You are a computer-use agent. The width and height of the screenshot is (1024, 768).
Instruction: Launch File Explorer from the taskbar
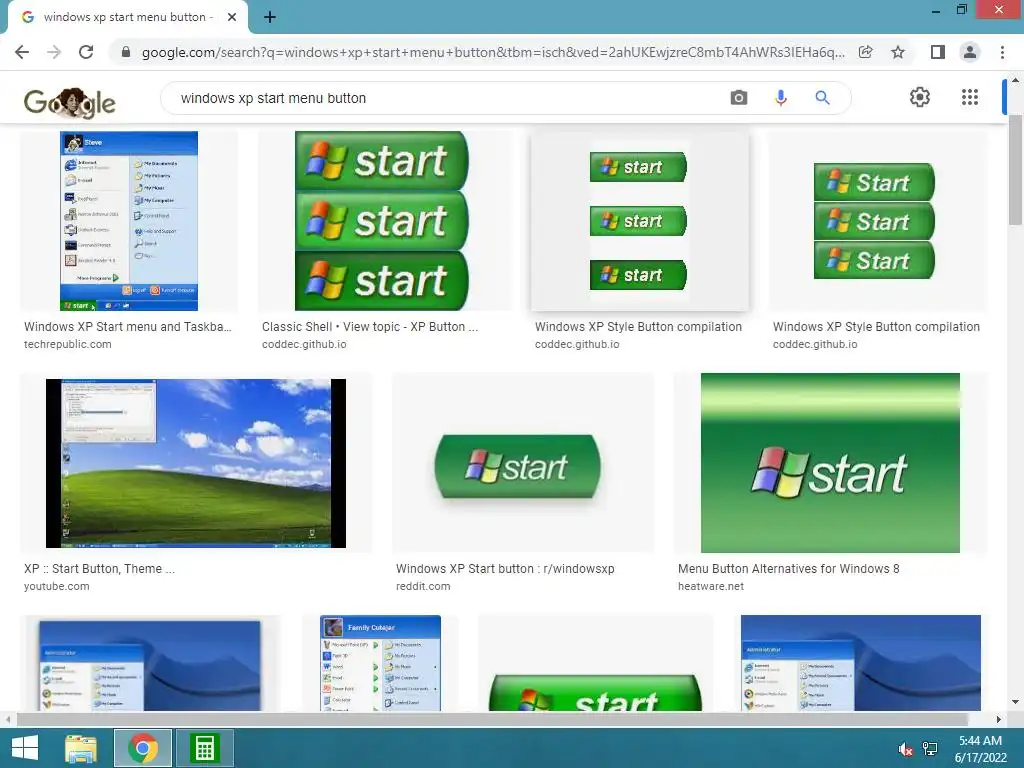pos(81,748)
